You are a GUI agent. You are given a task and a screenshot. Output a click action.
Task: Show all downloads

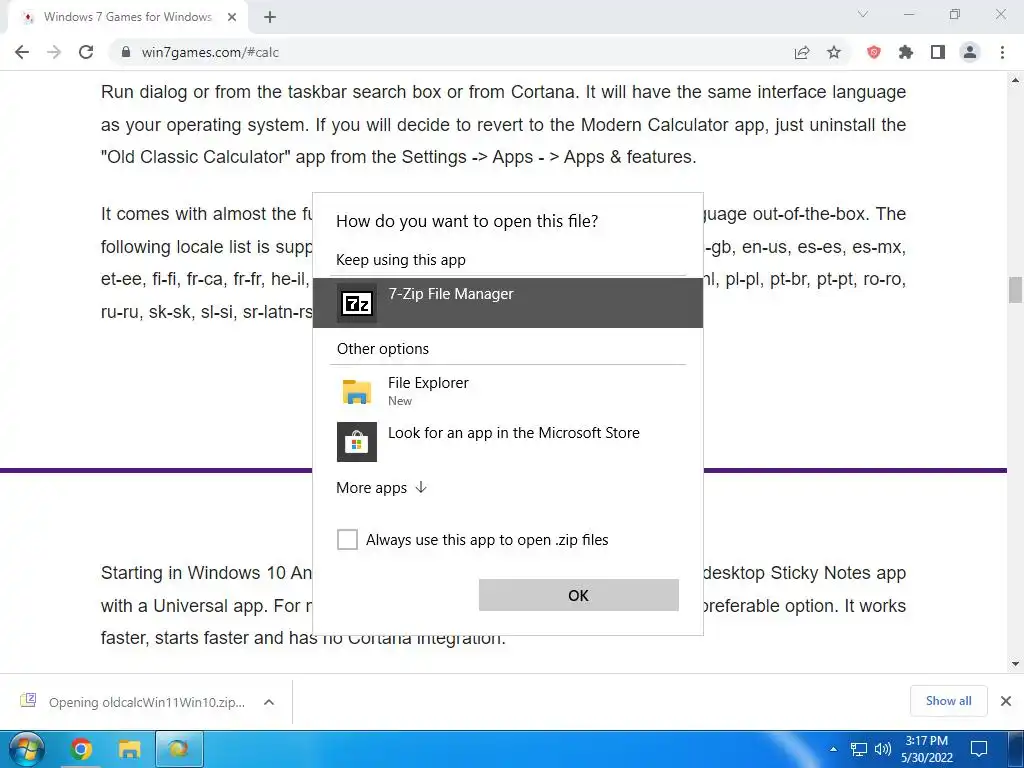coord(948,701)
